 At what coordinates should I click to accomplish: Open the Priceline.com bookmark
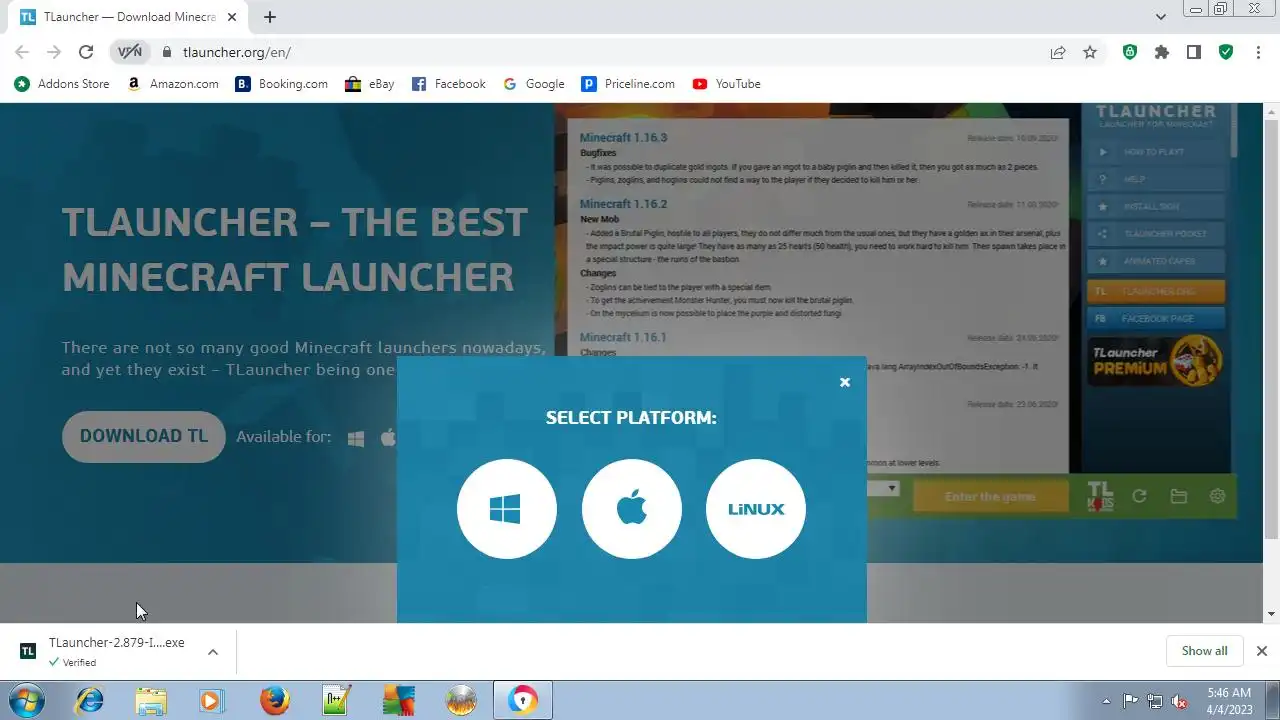pyautogui.click(x=628, y=84)
